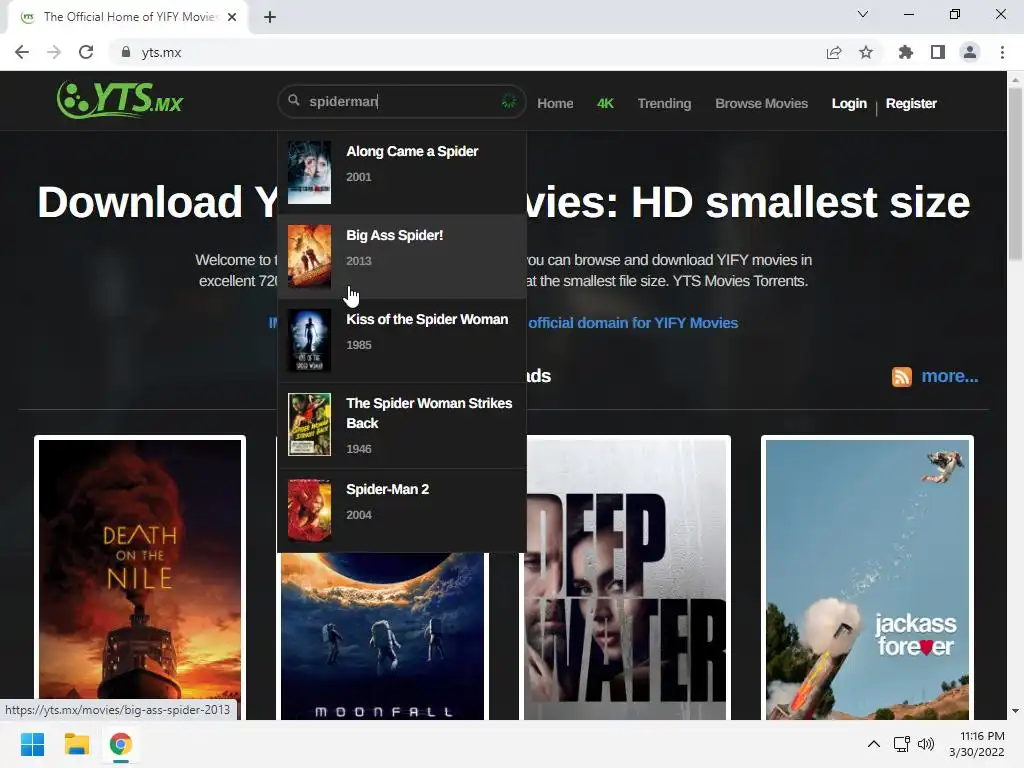Click the more... downloads link
Screen dimensions: 1024x768
[950, 376]
